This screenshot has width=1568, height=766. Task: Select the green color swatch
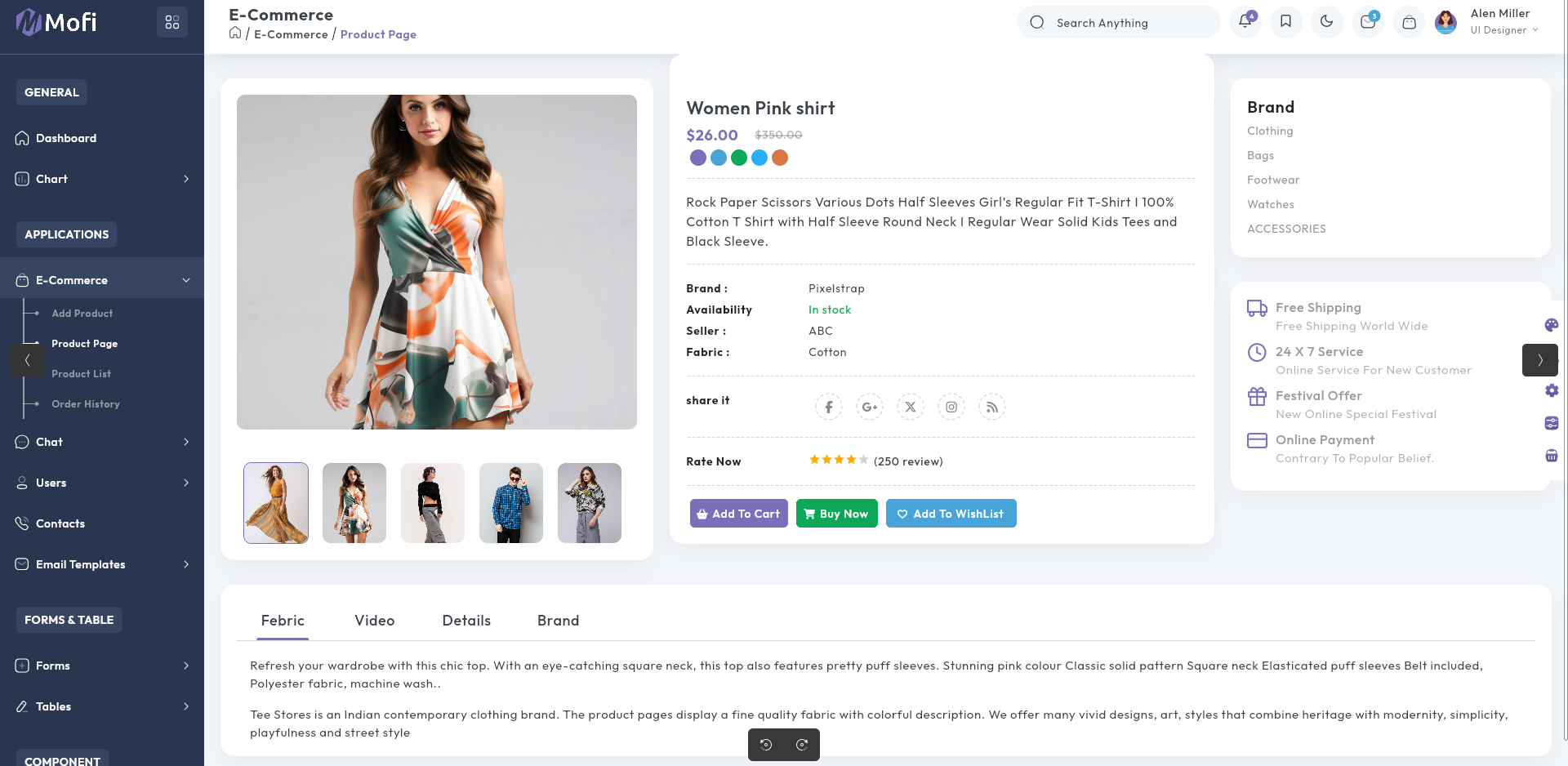pos(739,158)
